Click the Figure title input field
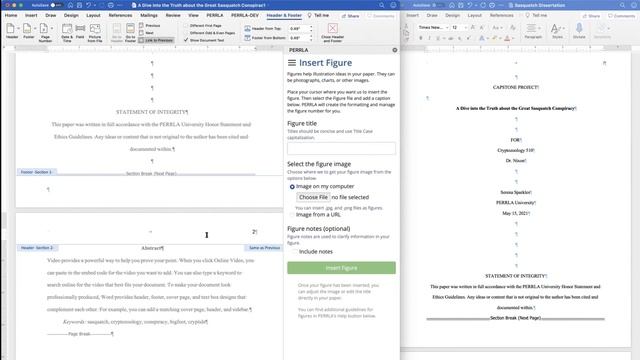The height and width of the screenshot is (360, 640). tap(341, 148)
